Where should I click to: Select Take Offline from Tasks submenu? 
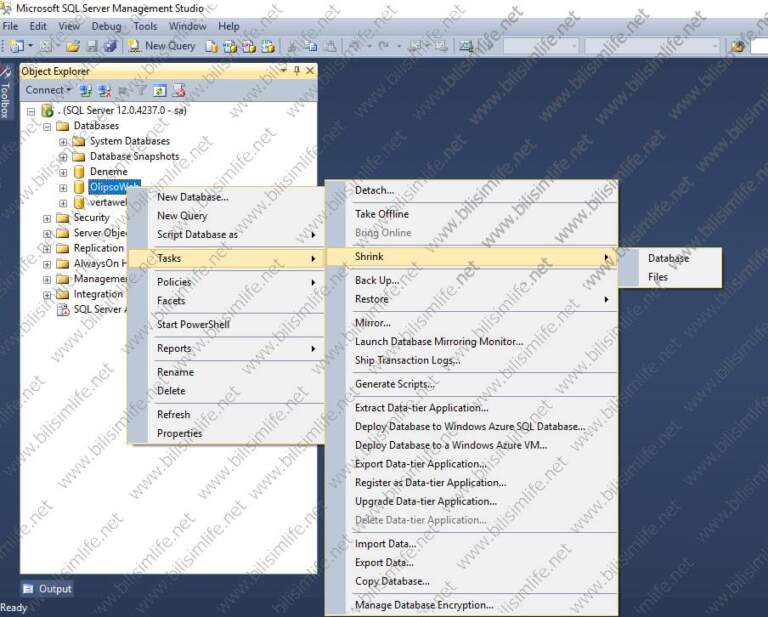click(381, 214)
